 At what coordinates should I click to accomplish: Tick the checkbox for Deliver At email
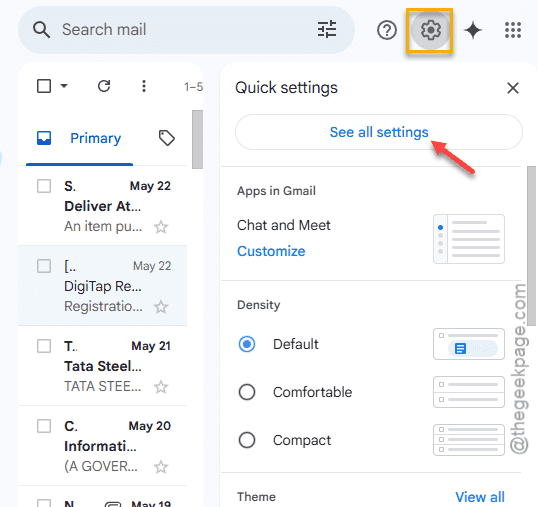[44, 186]
